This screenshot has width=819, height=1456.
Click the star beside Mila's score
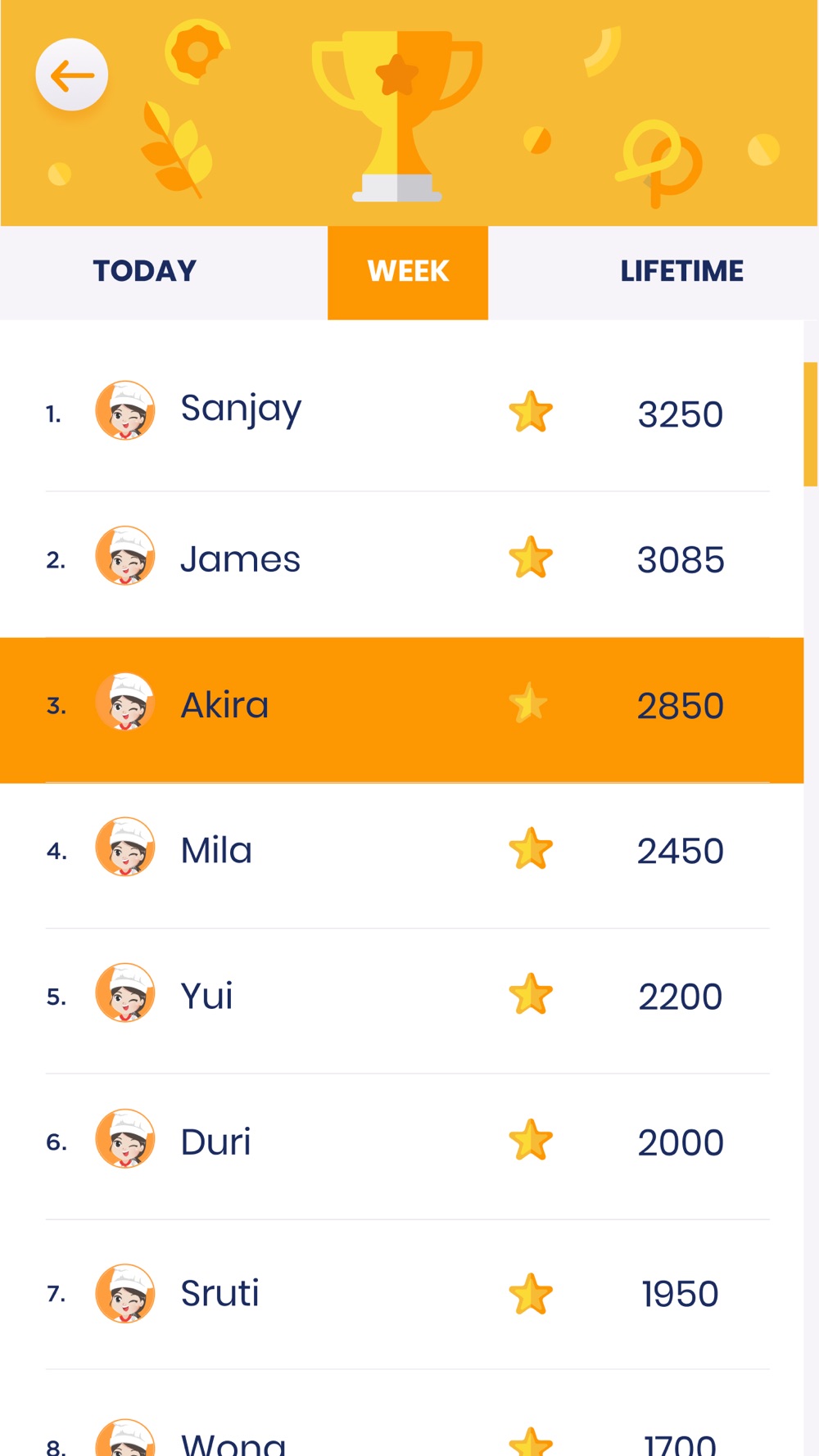coord(531,848)
